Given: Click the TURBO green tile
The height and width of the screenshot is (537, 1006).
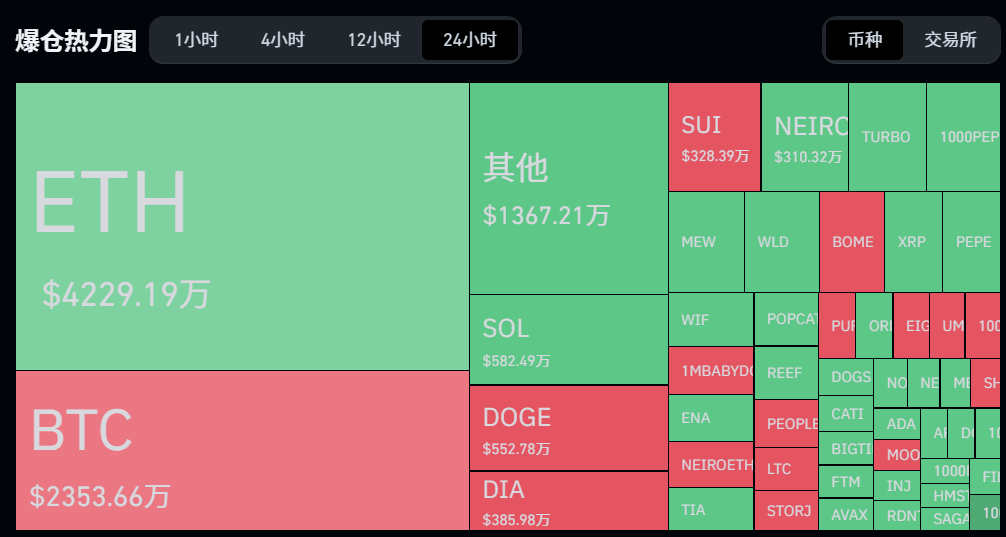Looking at the screenshot, I should click(x=887, y=137).
